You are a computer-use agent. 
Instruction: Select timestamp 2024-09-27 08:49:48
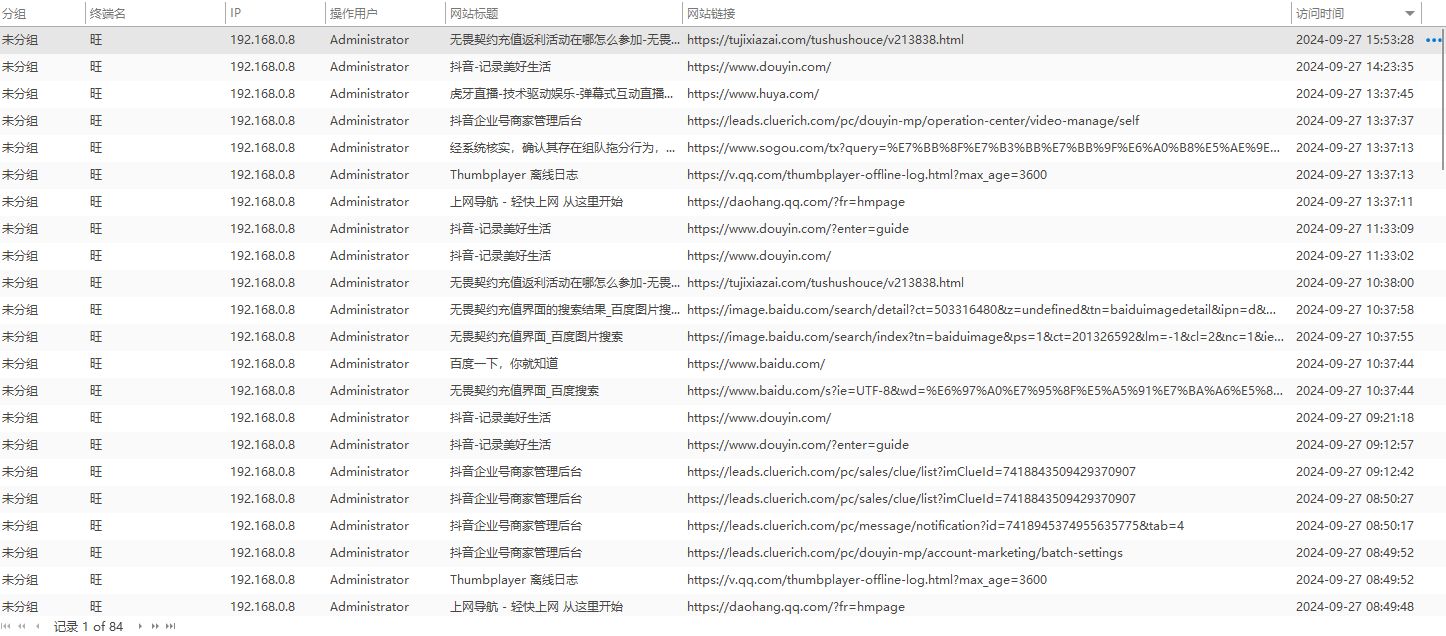tap(1355, 607)
